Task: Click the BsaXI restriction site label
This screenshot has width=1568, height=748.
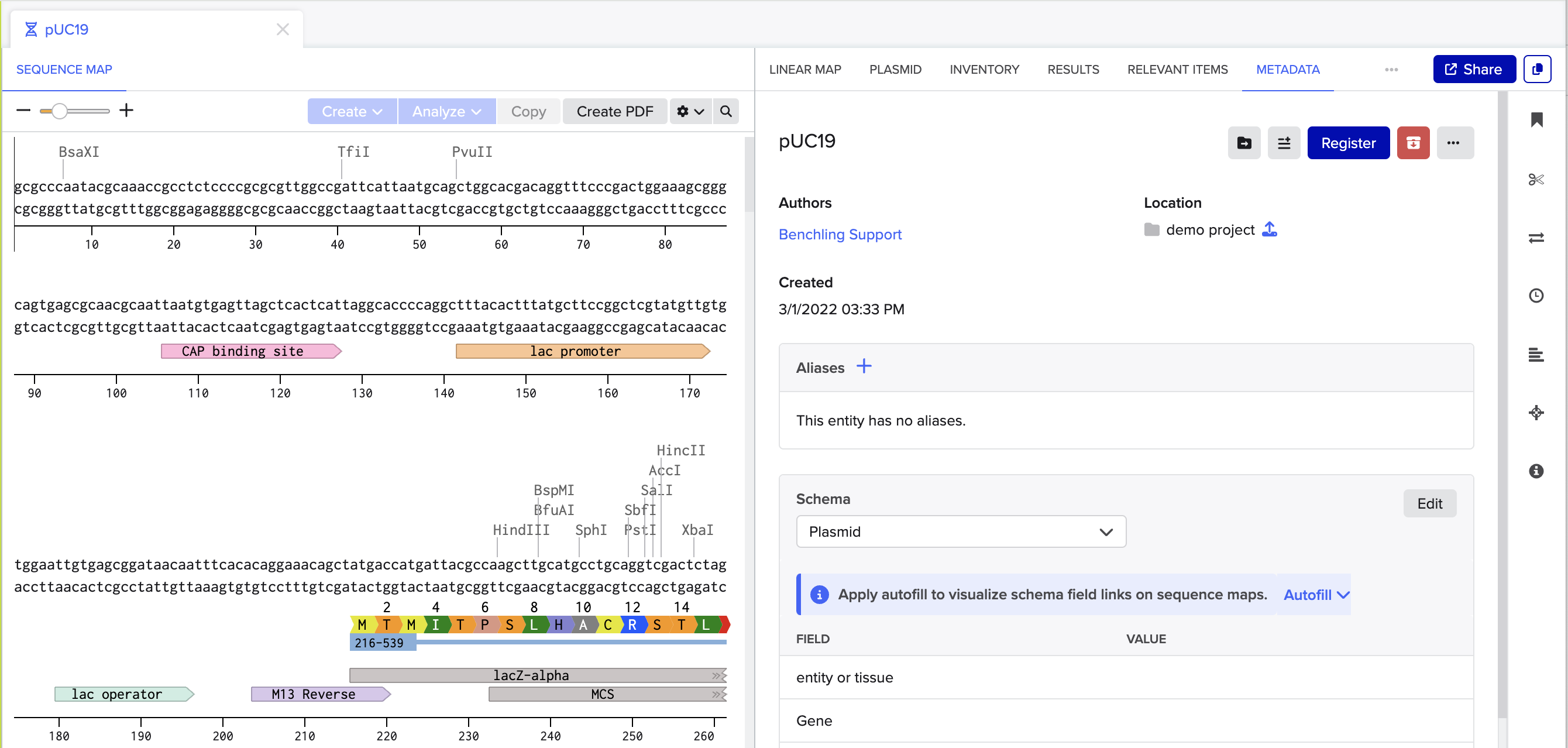Action: (x=78, y=152)
